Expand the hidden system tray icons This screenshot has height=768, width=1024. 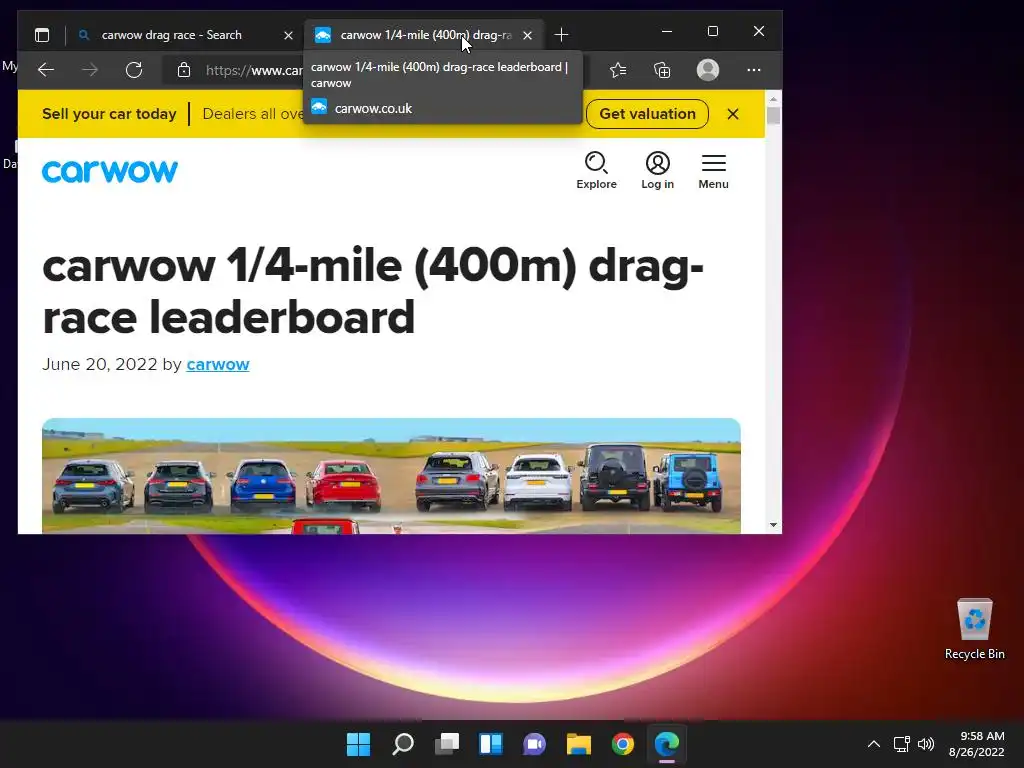[874, 744]
